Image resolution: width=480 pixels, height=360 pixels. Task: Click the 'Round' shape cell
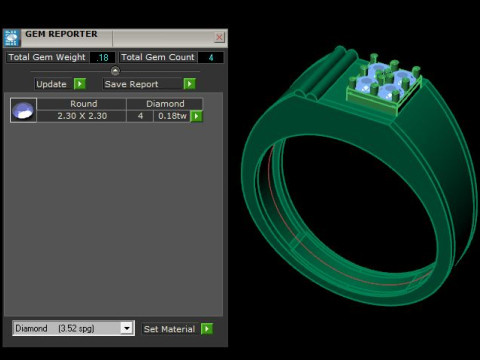click(82, 104)
